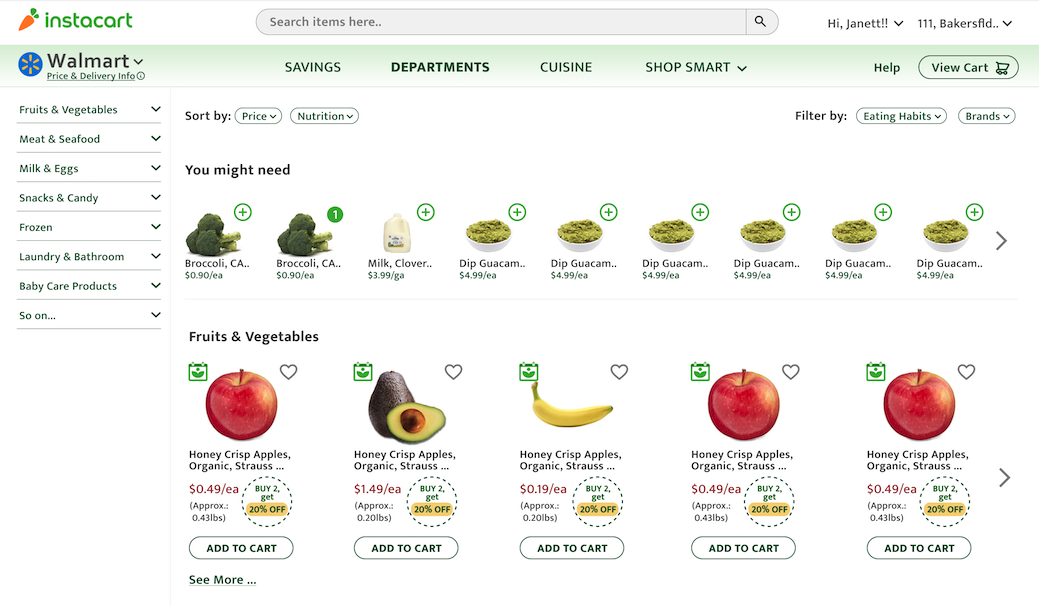
Task: Favorite the banana with heart icon
Action: pyautogui.click(x=619, y=372)
